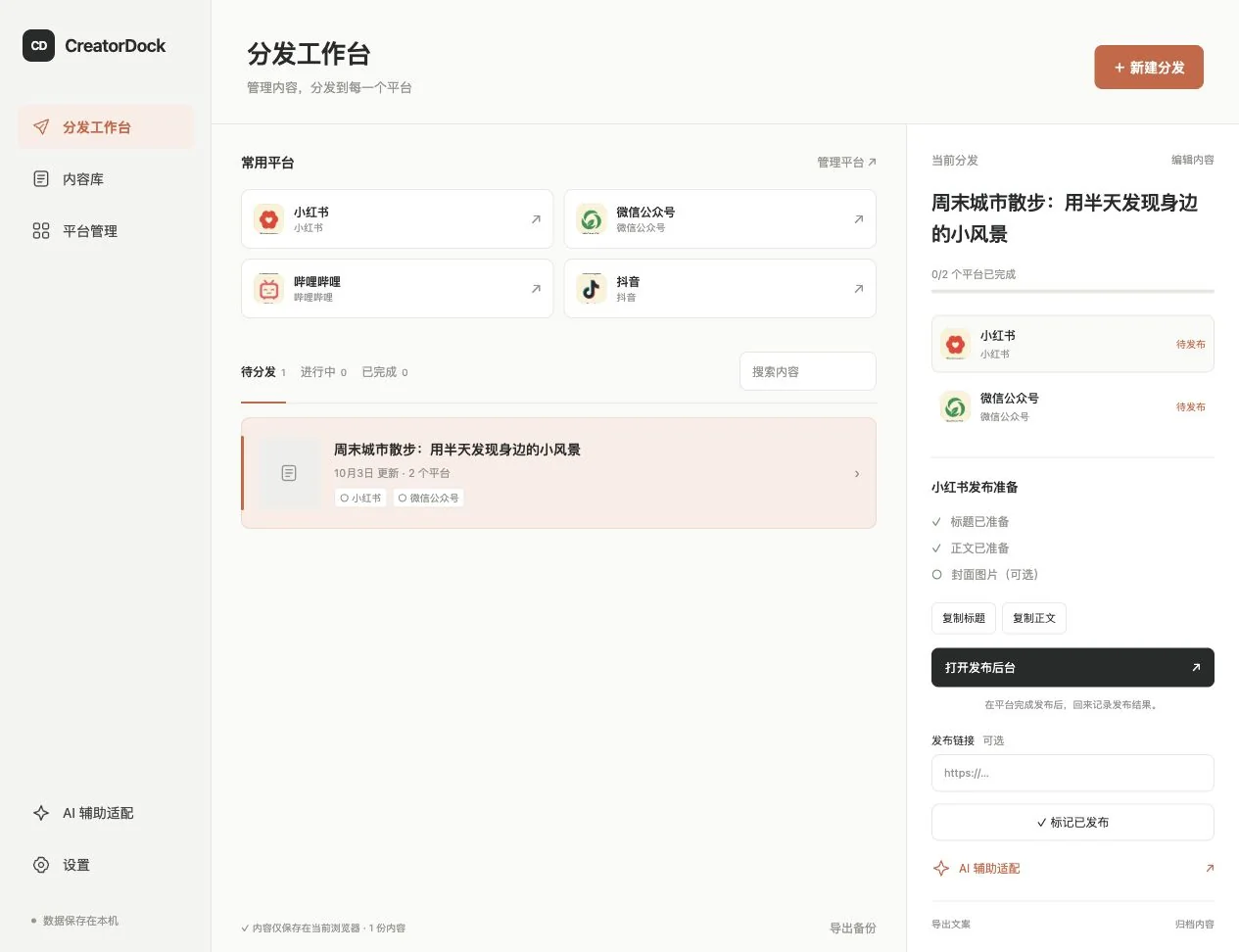The height and width of the screenshot is (952, 1239).
Task: Click 归档内容 at the panel bottom
Action: (x=1195, y=925)
